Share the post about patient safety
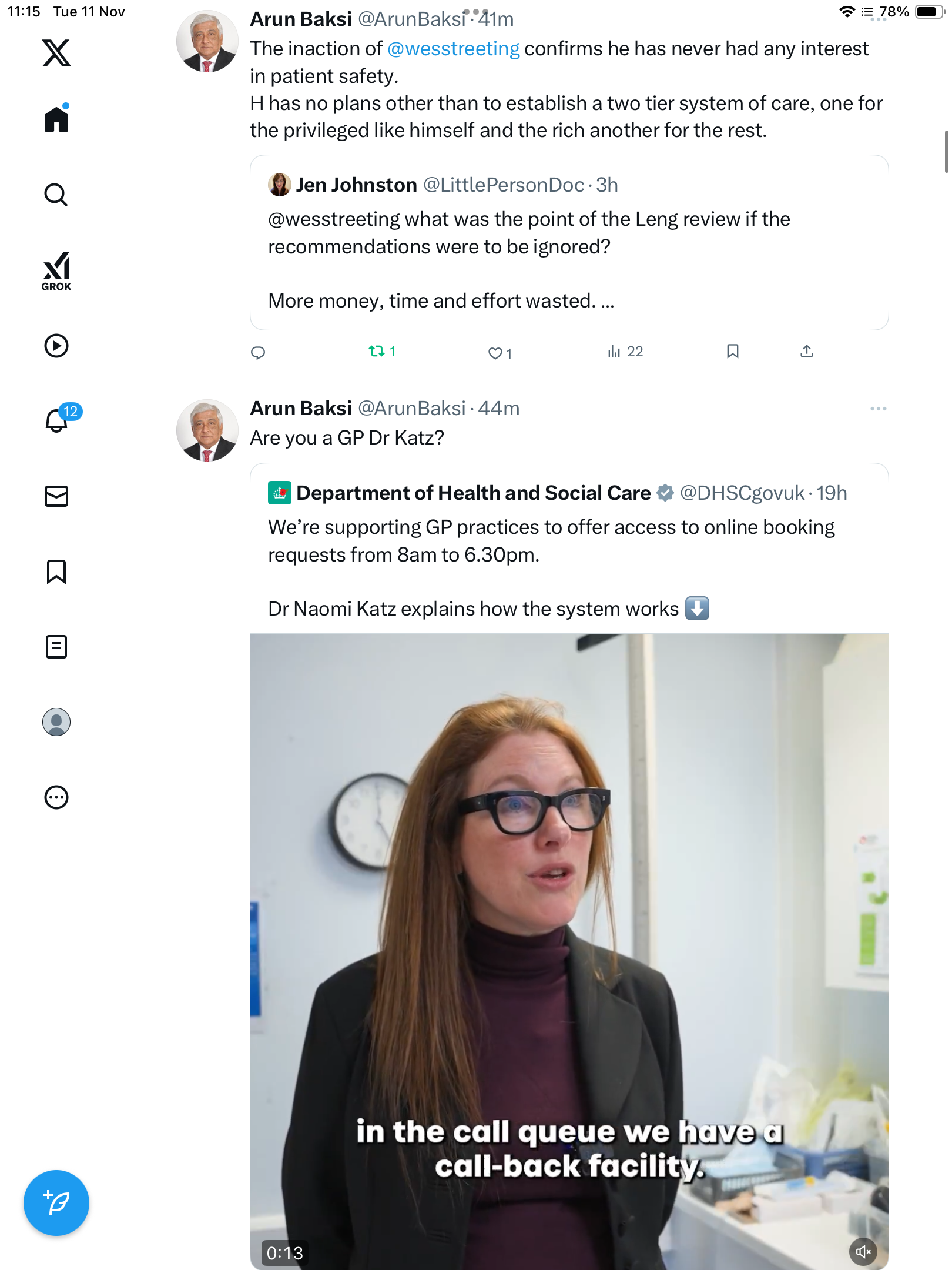 [807, 352]
